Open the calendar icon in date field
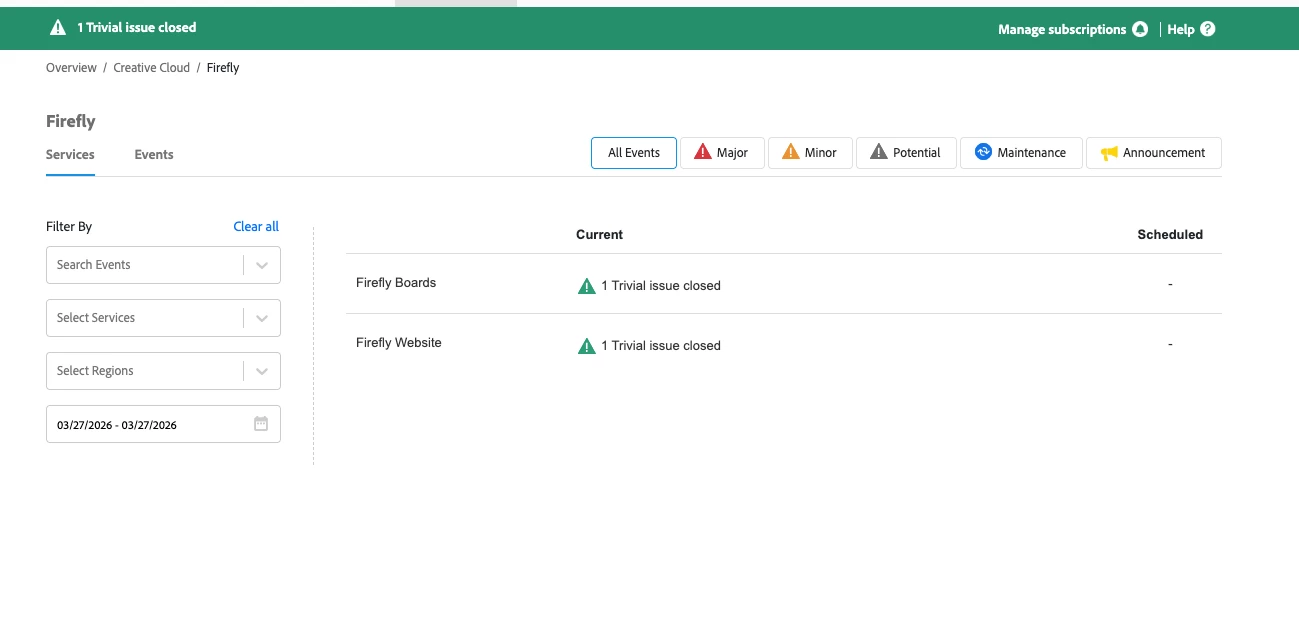This screenshot has width=1299, height=617. coord(261,424)
